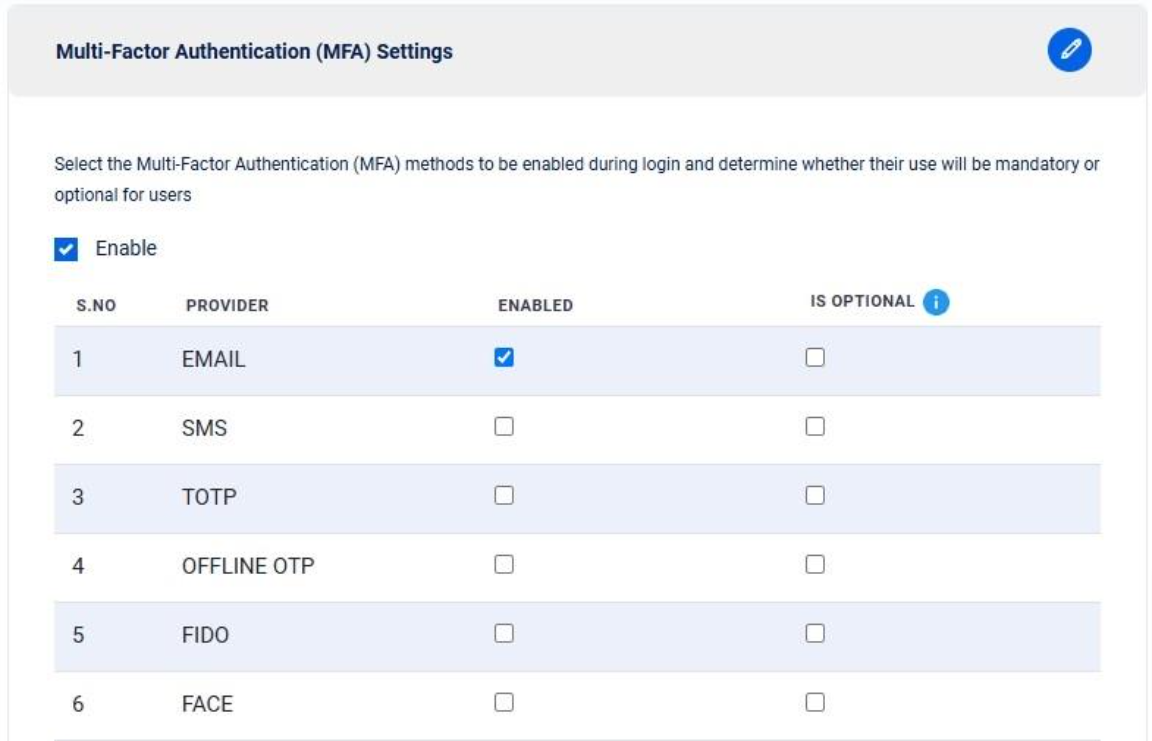Uncheck the main Enable MFA checkbox
This screenshot has height=741, width=1152.
point(67,249)
